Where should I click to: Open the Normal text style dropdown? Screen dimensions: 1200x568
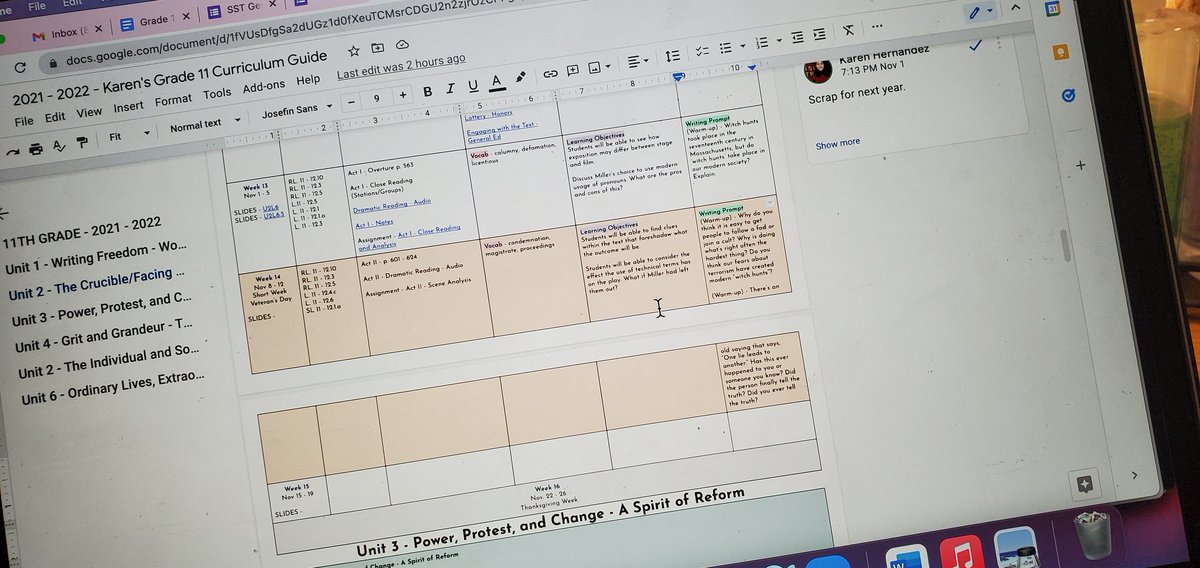tap(204, 126)
